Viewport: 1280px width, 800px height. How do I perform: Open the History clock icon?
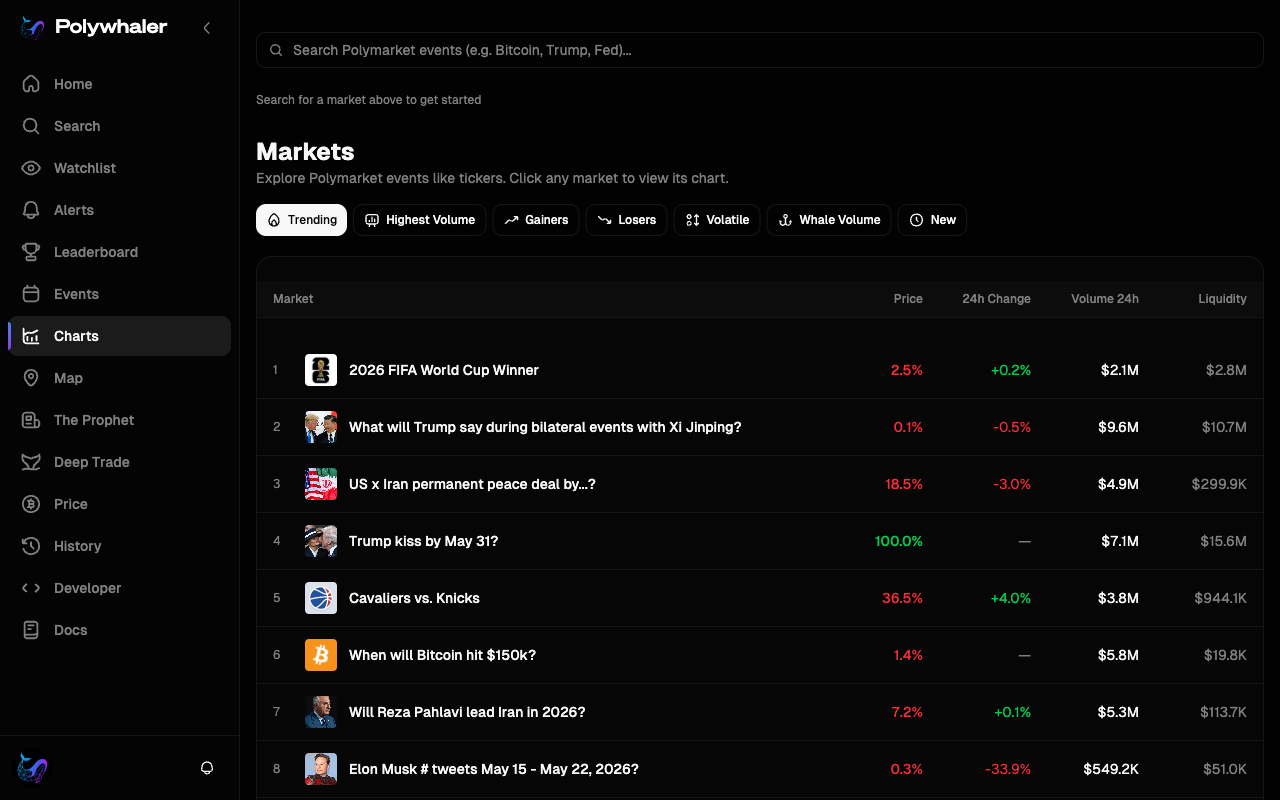click(x=31, y=546)
